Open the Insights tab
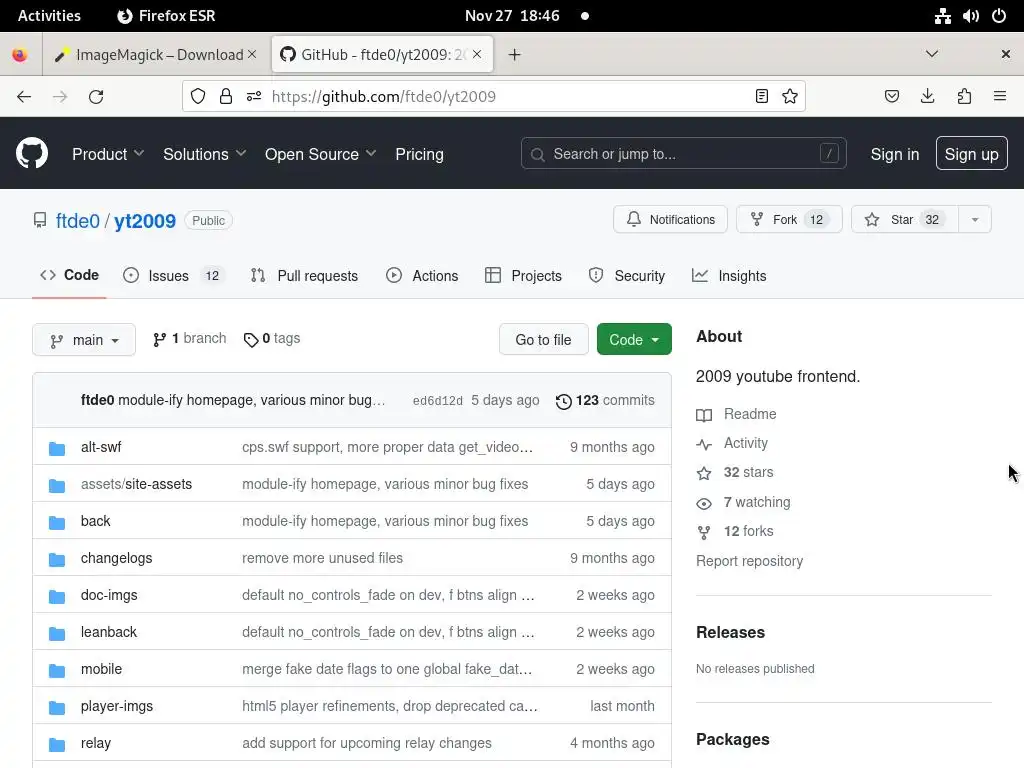This screenshot has width=1024, height=768. tap(729, 276)
